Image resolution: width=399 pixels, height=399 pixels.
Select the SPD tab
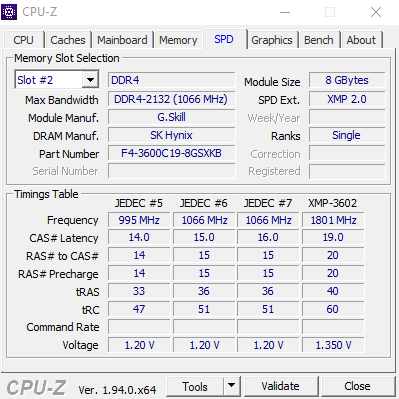(x=224, y=39)
